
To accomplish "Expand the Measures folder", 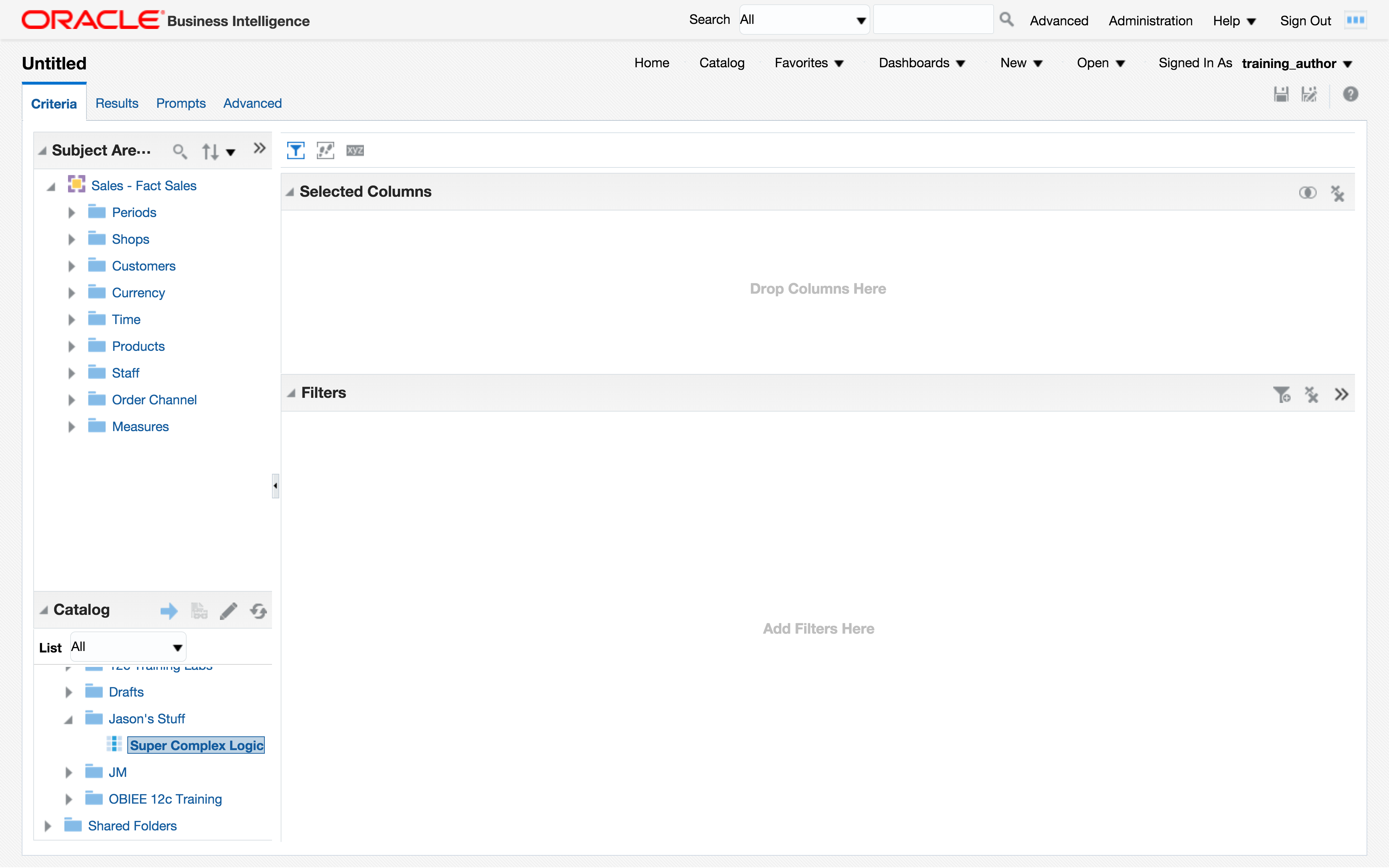I will tap(71, 426).
